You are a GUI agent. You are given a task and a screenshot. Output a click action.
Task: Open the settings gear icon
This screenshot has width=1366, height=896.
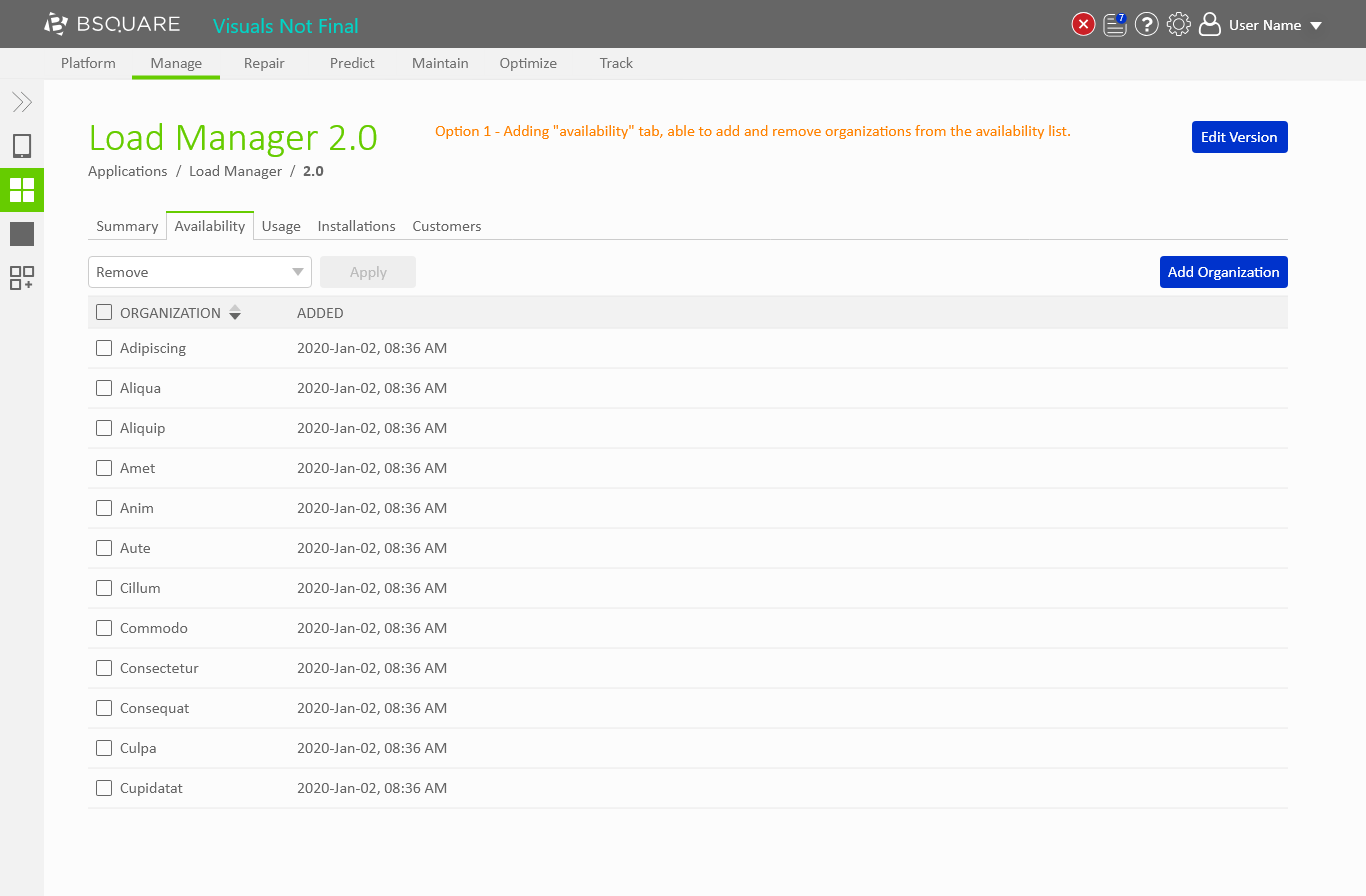1179,25
